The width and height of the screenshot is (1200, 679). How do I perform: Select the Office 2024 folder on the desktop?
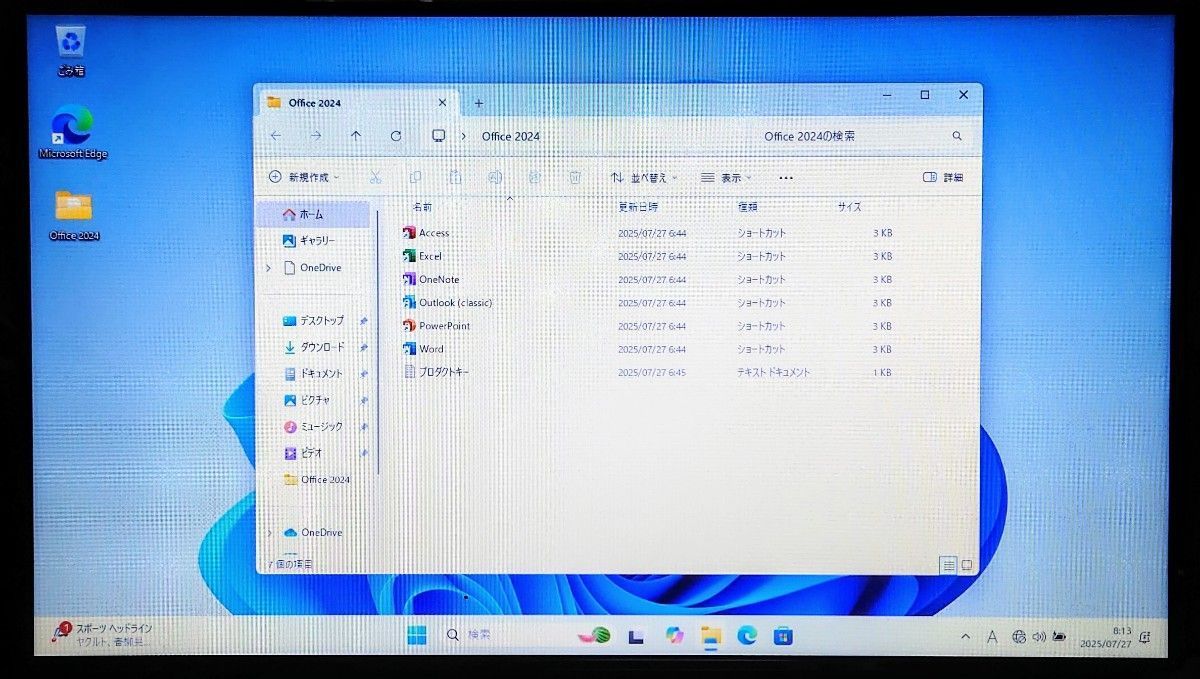(74, 215)
